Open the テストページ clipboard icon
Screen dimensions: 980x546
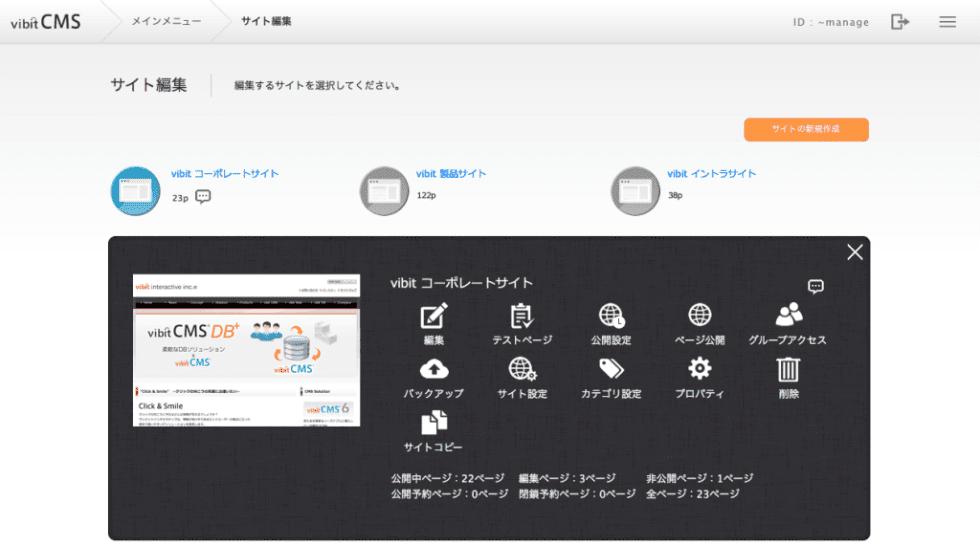(x=521, y=316)
